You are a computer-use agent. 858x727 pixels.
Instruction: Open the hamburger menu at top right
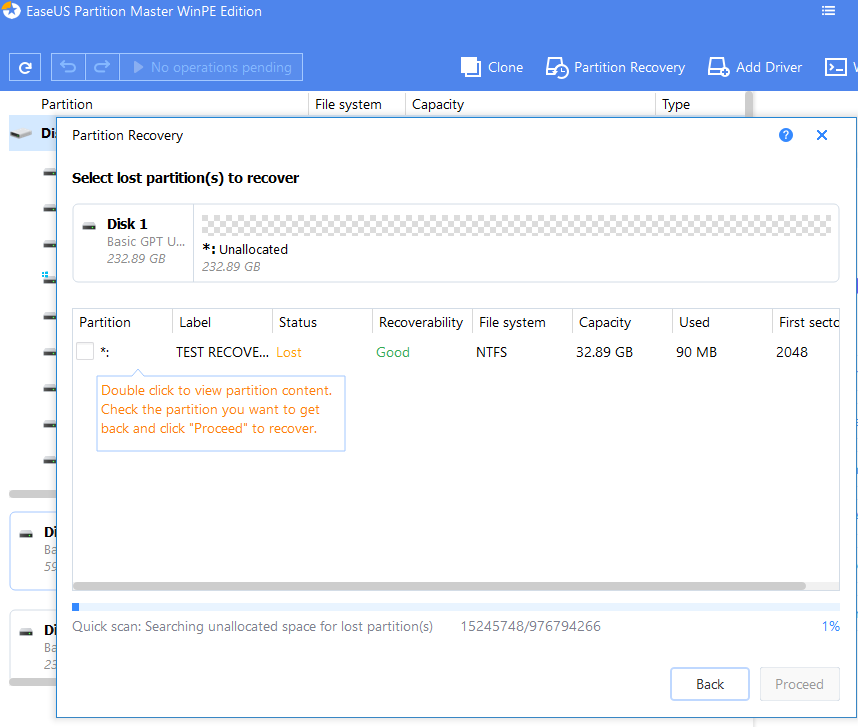828,11
